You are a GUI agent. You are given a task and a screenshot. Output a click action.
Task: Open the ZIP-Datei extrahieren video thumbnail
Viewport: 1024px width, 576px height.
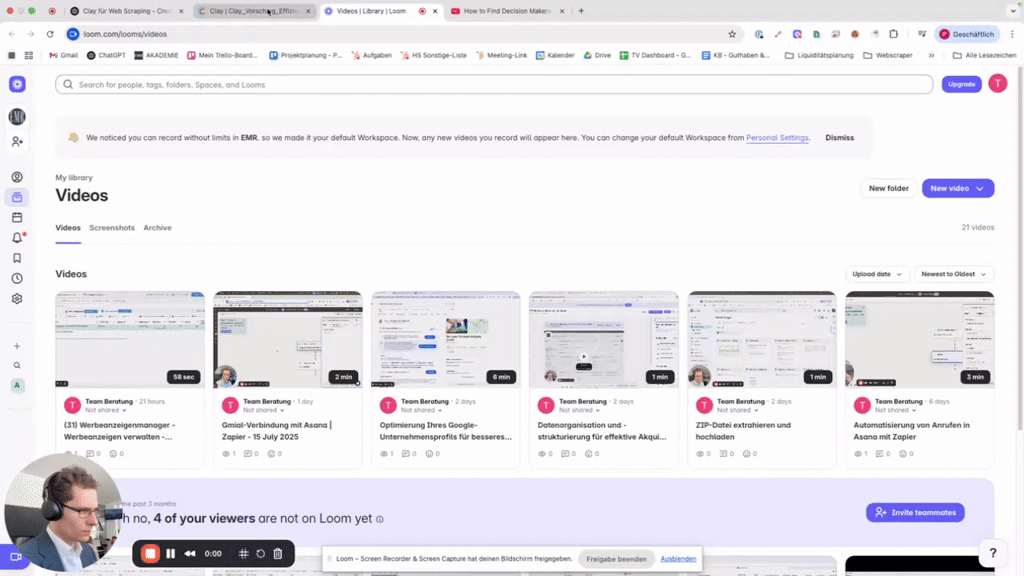(x=761, y=339)
